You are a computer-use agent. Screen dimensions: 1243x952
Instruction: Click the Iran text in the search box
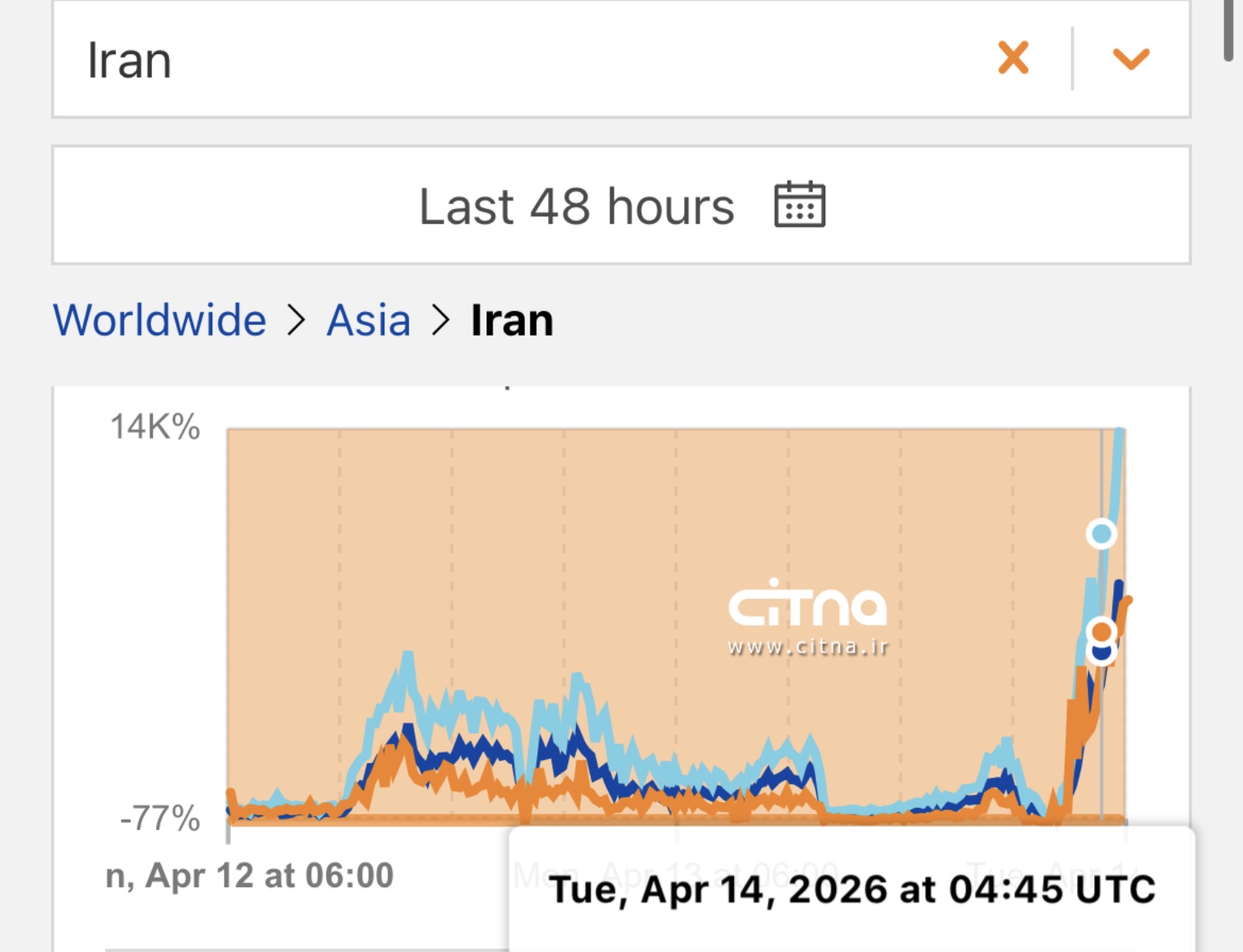[x=129, y=60]
